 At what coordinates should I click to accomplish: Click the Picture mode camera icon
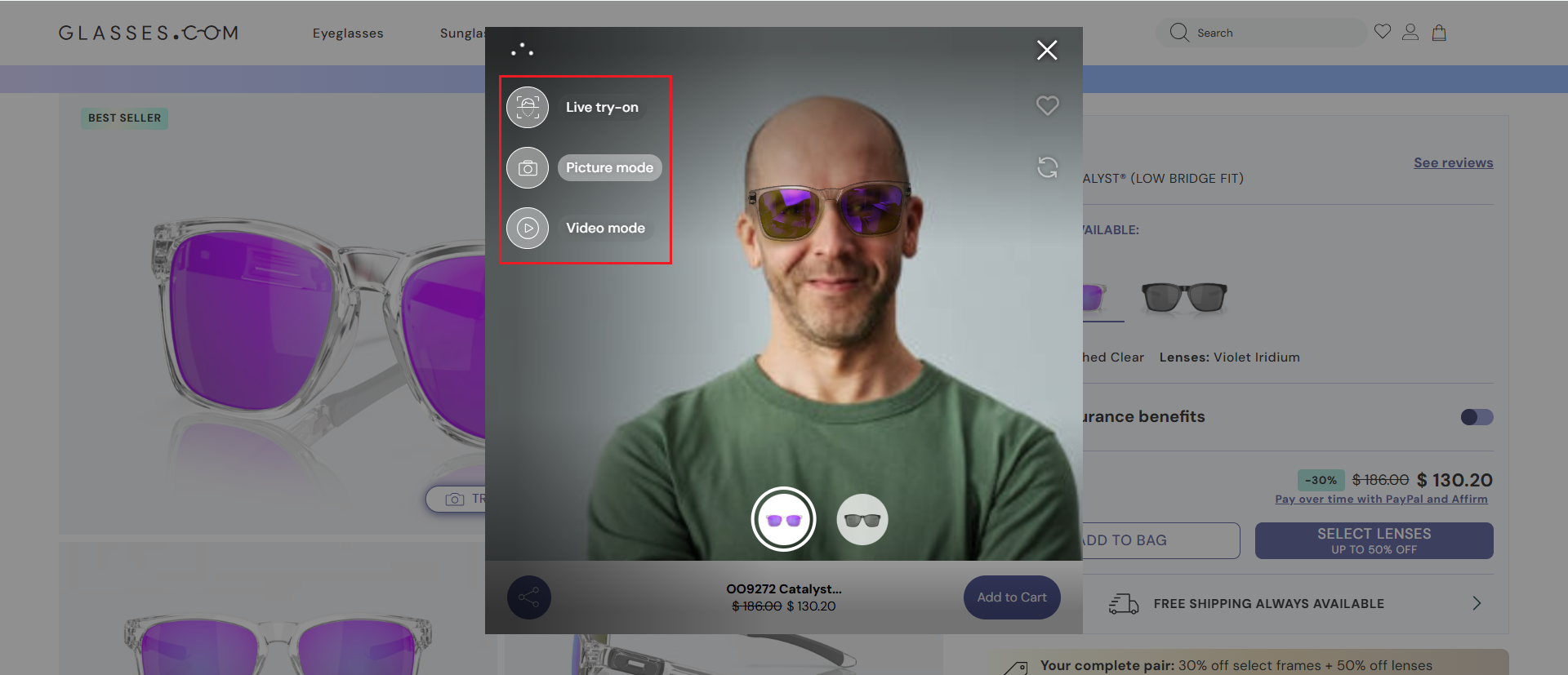click(x=528, y=168)
